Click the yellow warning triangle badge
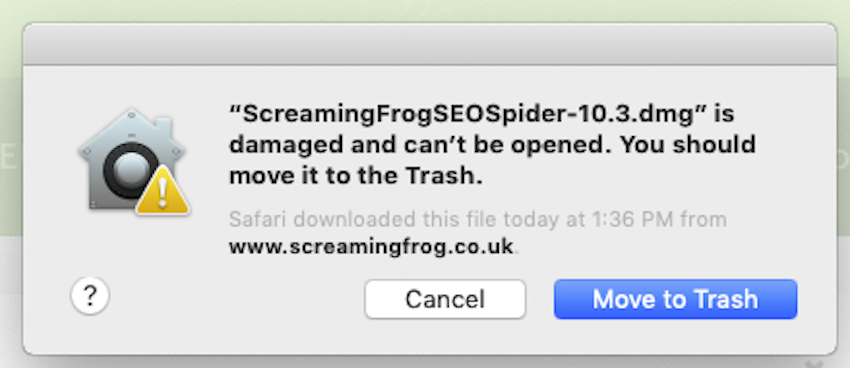The image size is (850, 368). [x=162, y=191]
